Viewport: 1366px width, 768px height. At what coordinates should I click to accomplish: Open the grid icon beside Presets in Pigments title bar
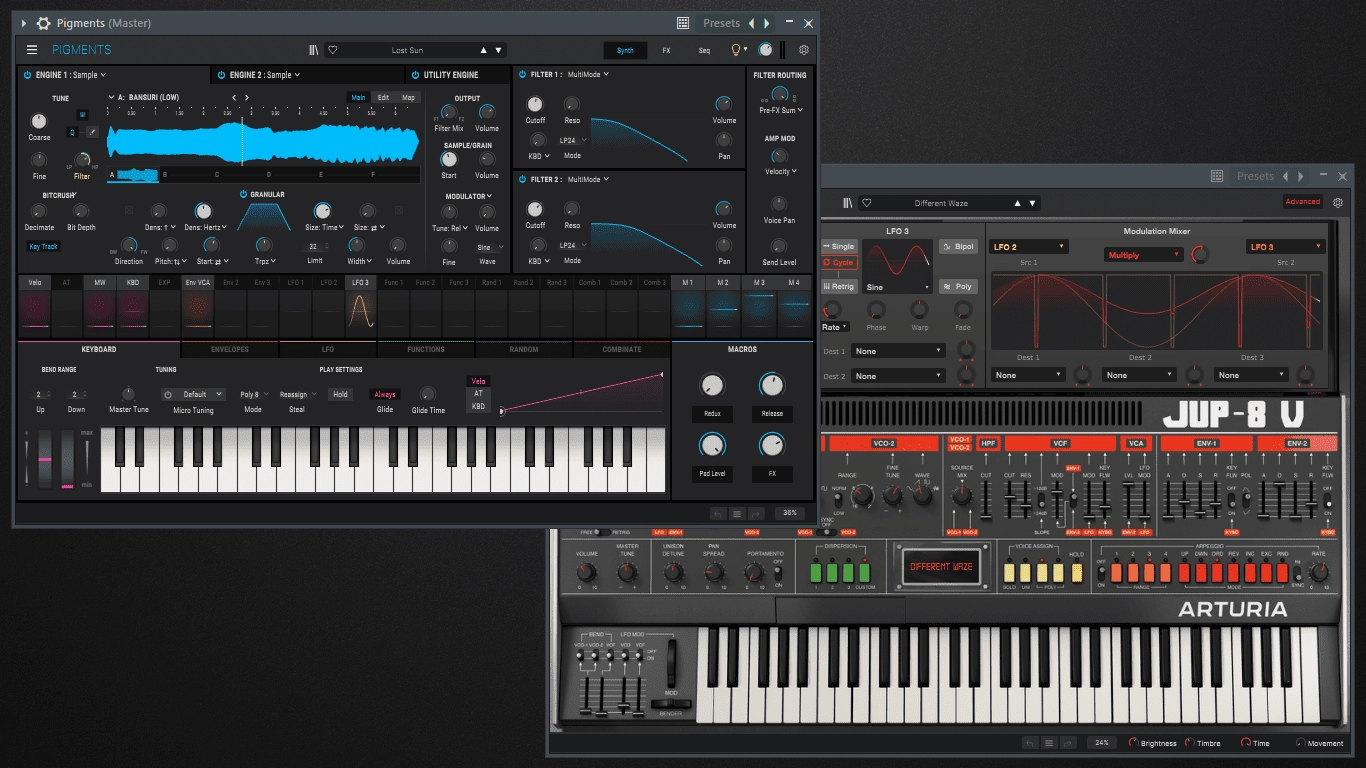[683, 23]
